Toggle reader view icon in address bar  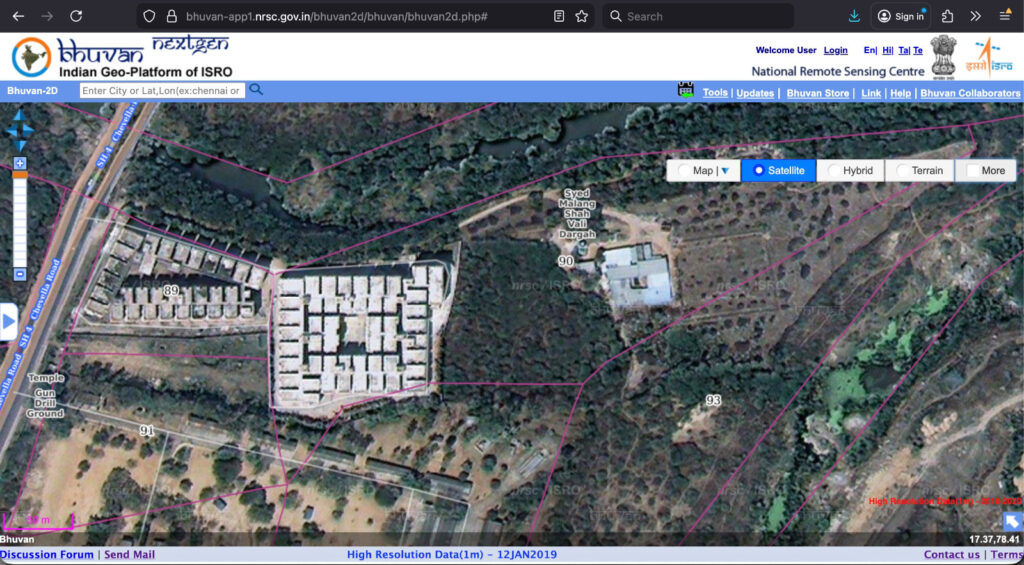click(558, 16)
